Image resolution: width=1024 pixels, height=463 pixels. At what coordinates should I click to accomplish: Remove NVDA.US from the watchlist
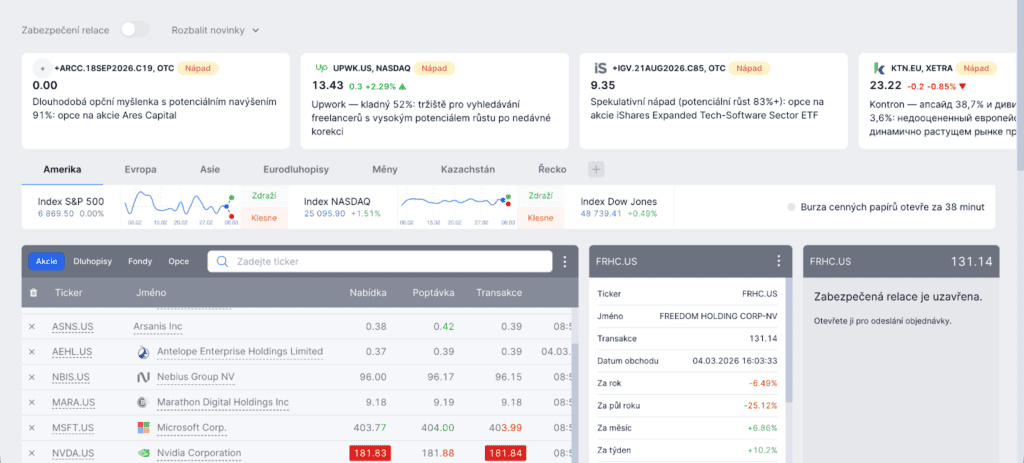(x=32, y=453)
